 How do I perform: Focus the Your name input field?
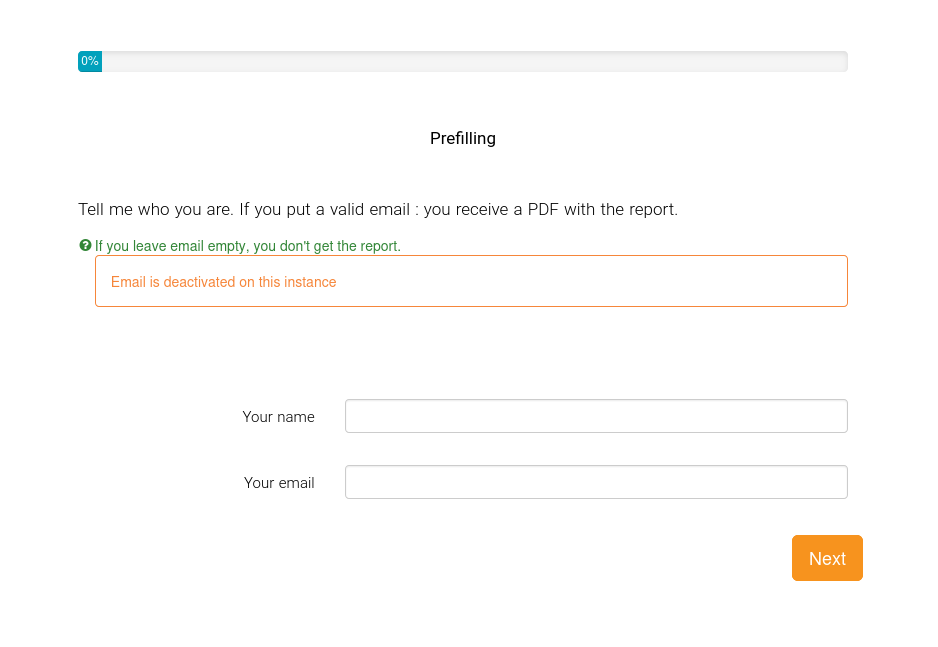pos(596,416)
